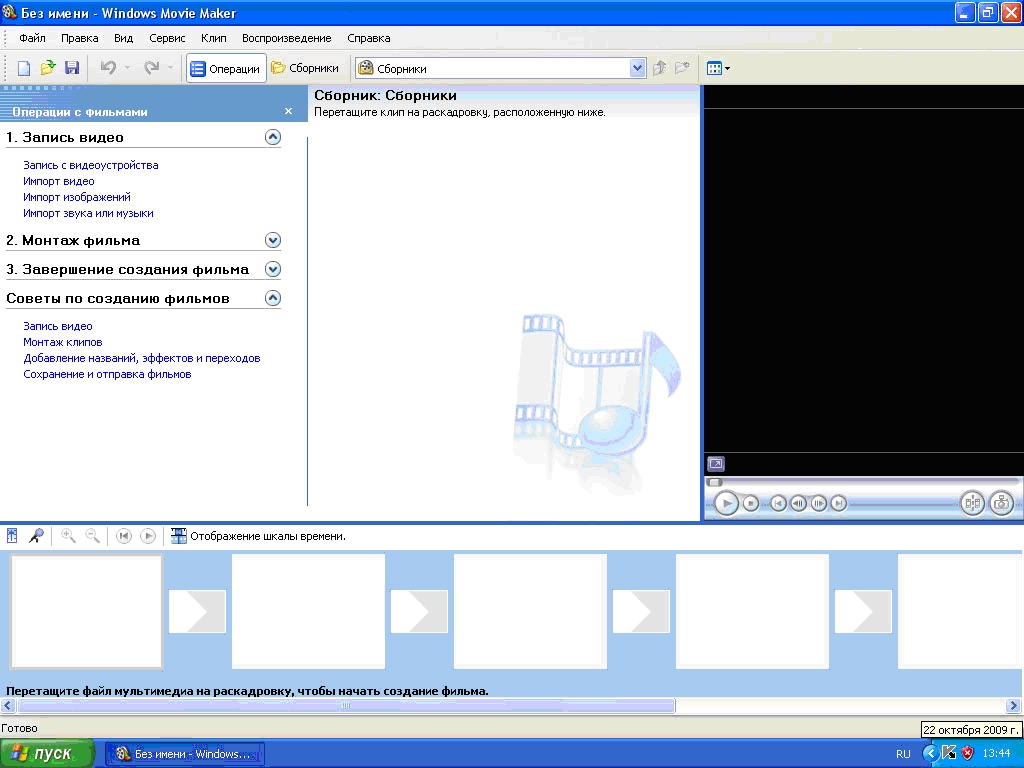The image size is (1024, 768).
Task: Save project with the floppy disk icon
Action: coord(72,68)
